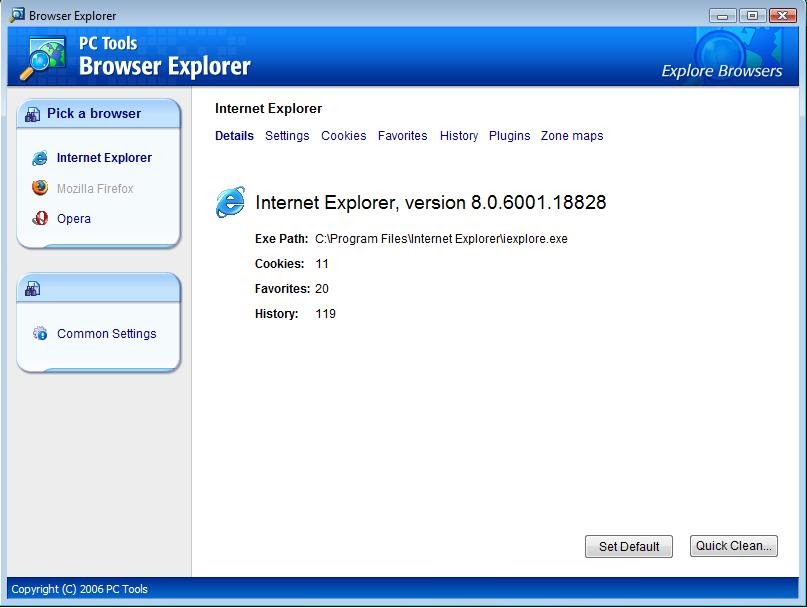Click the Quick Clean... button
807x608 pixels.
tap(733, 546)
